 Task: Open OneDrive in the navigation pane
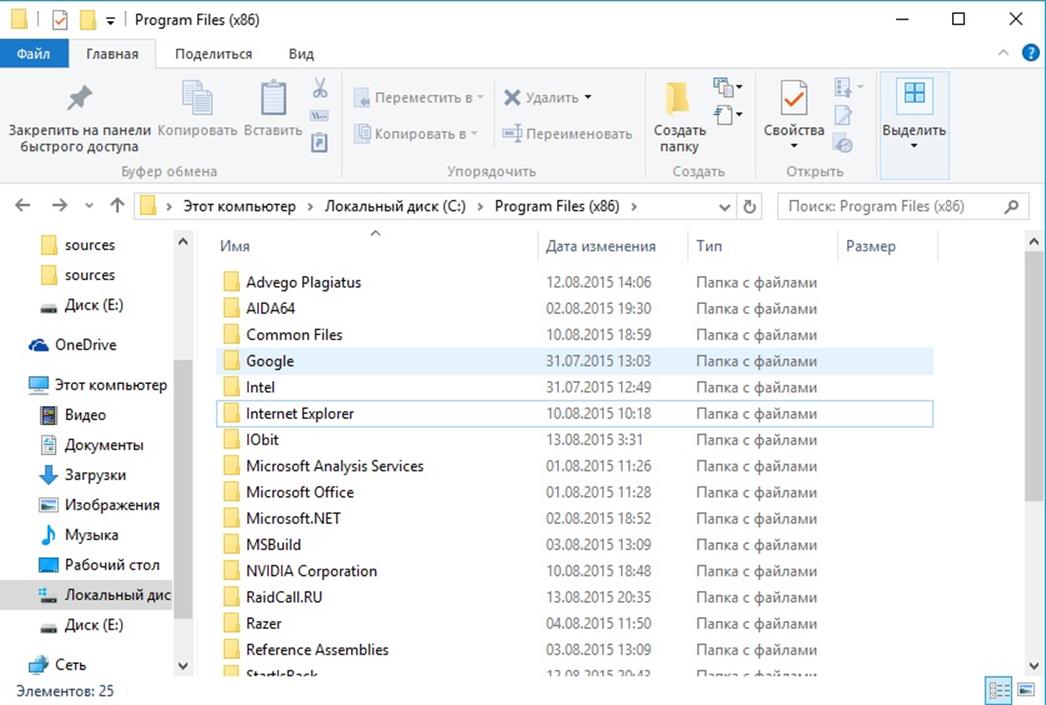(85, 345)
